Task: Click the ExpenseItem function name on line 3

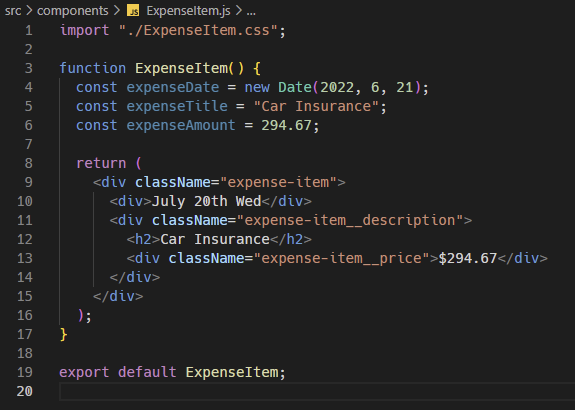Action: tap(181, 68)
